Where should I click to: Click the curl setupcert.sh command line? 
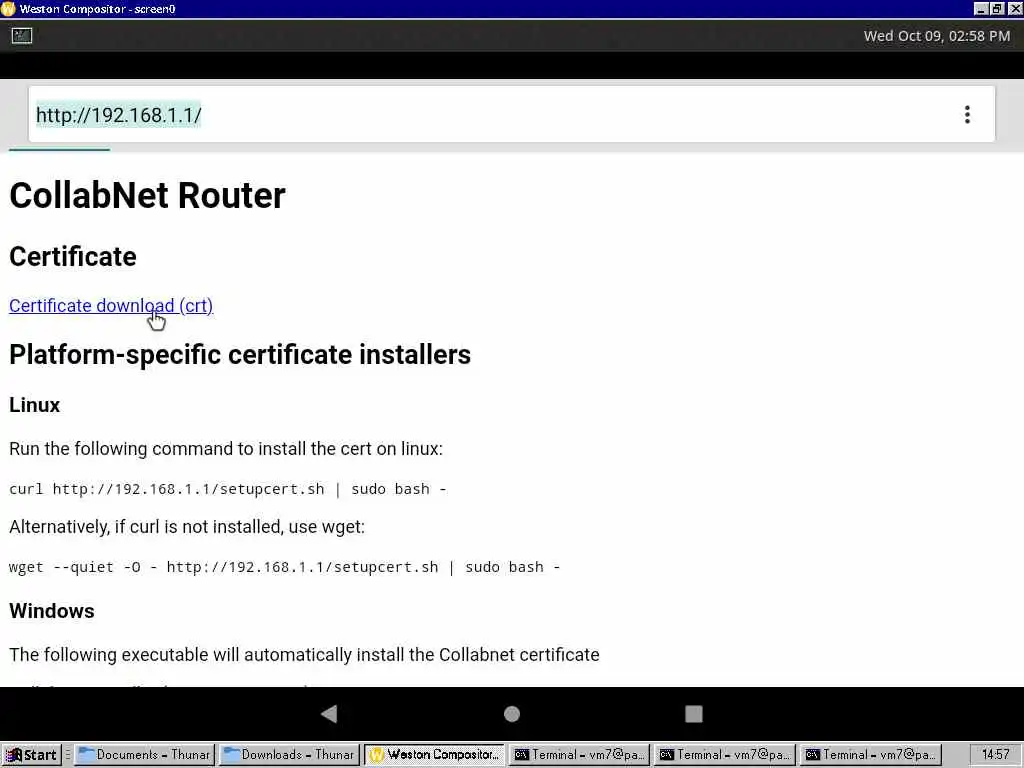[x=228, y=489]
